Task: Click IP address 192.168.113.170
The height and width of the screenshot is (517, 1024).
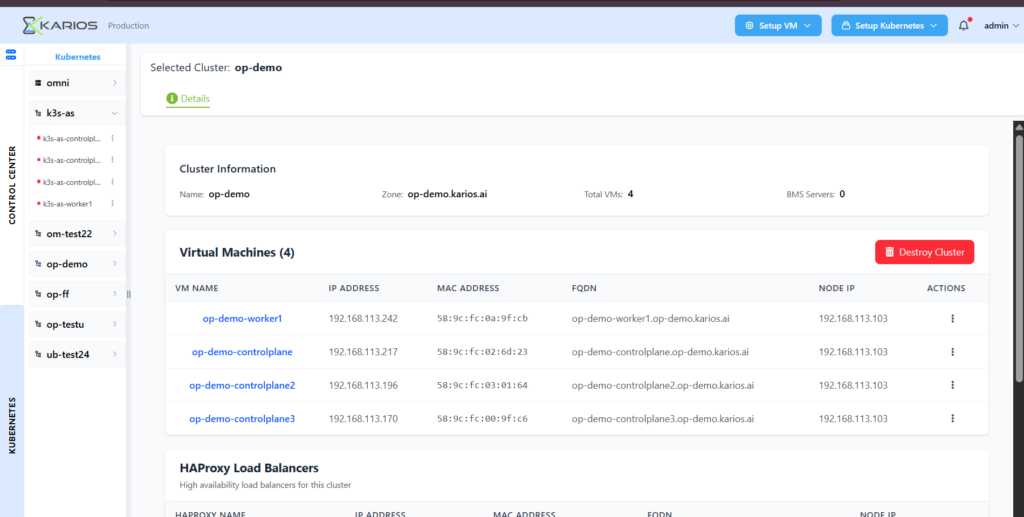Action: click(363, 418)
